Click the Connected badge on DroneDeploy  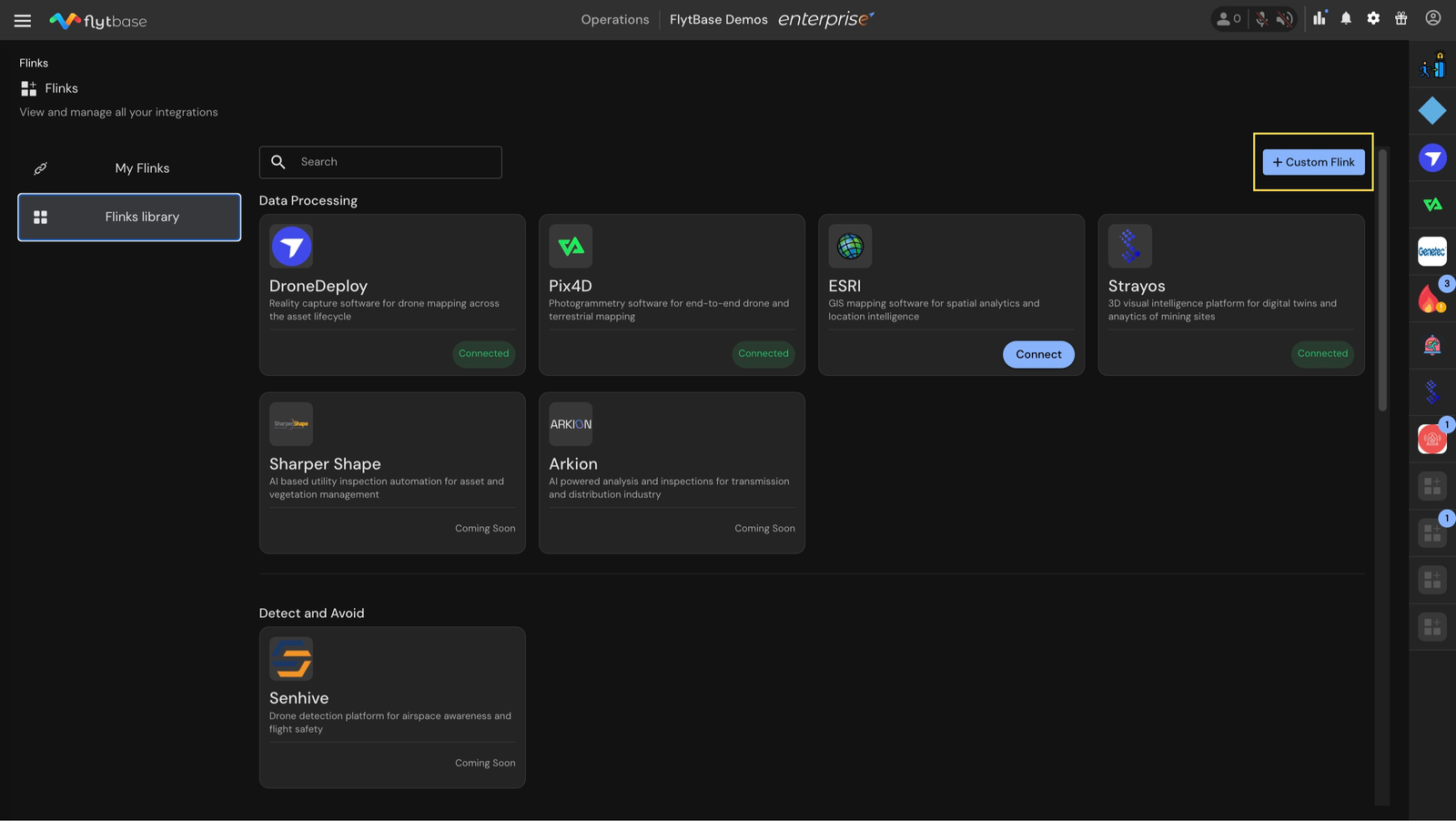click(x=484, y=354)
